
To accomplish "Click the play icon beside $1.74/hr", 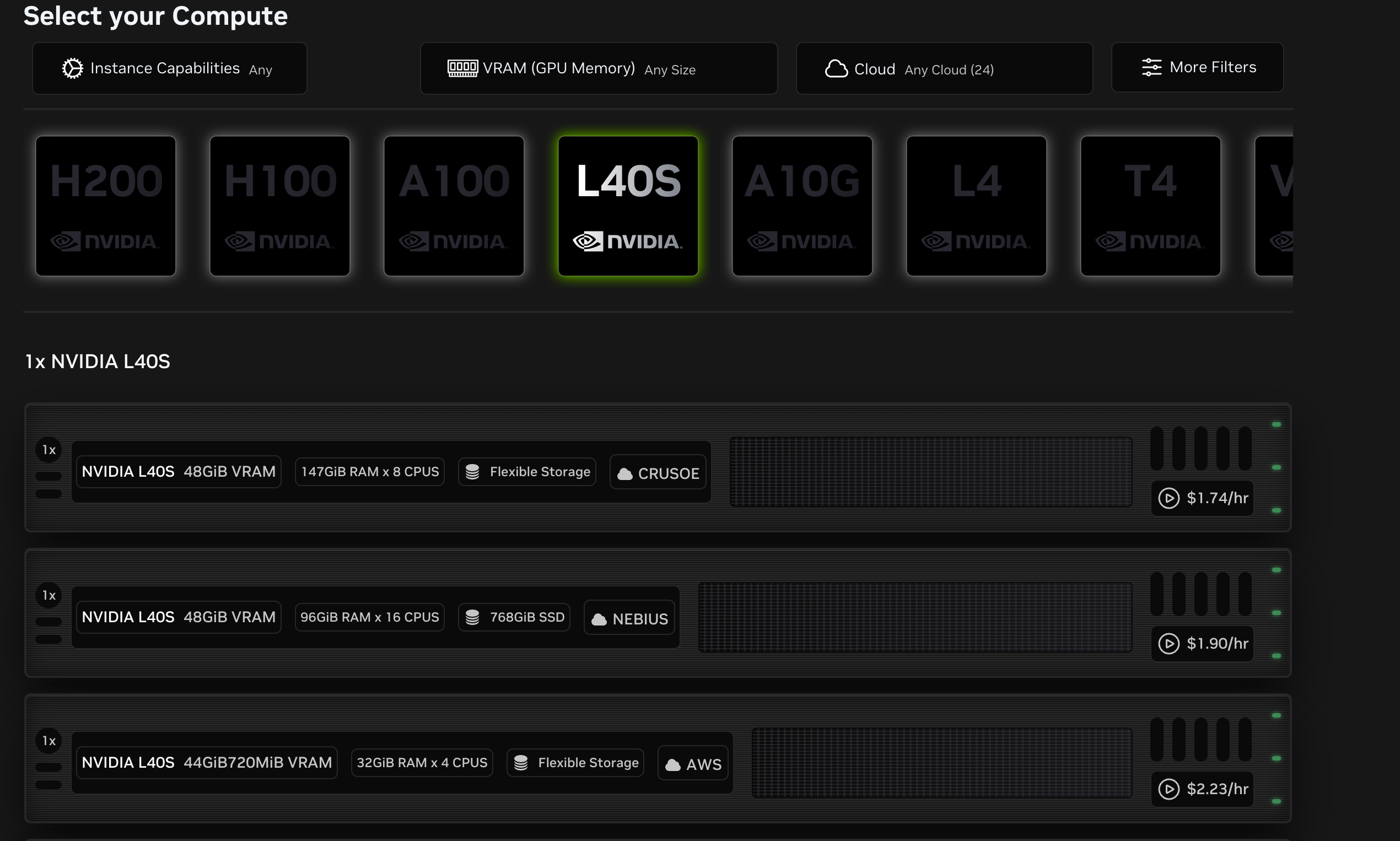I will click(x=1169, y=498).
